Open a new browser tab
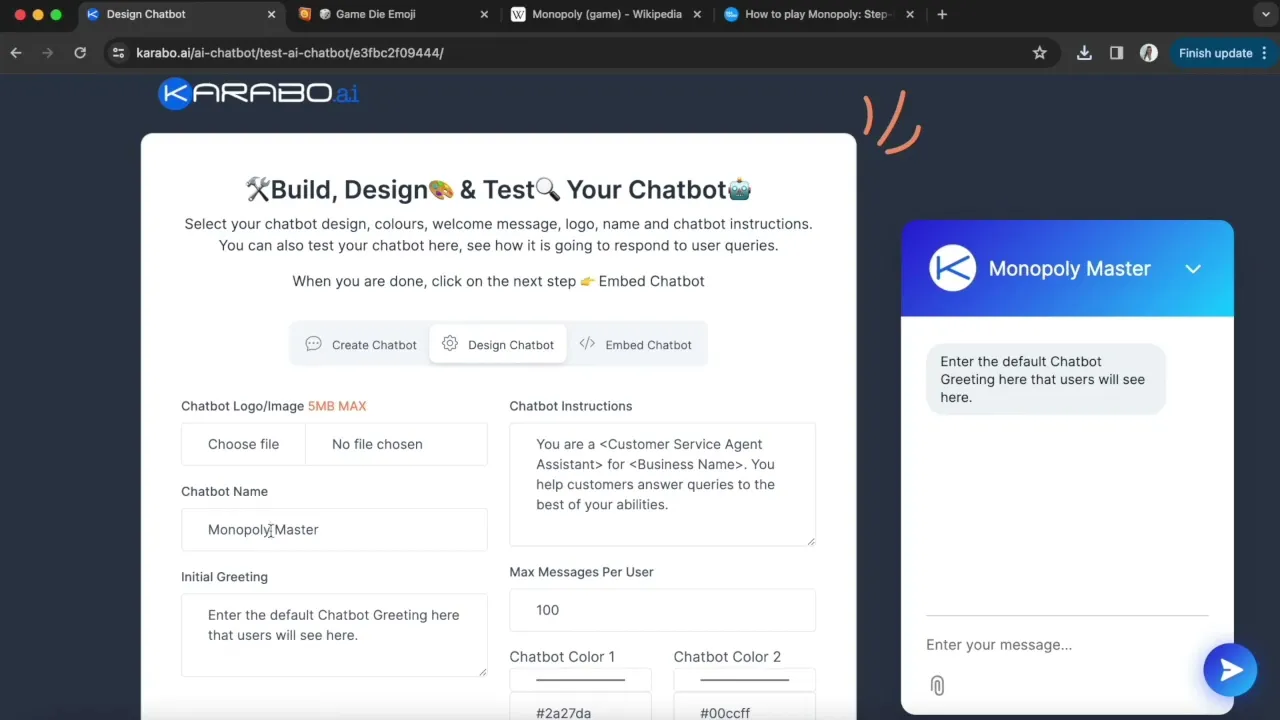This screenshot has width=1280, height=720. pyautogui.click(x=942, y=14)
